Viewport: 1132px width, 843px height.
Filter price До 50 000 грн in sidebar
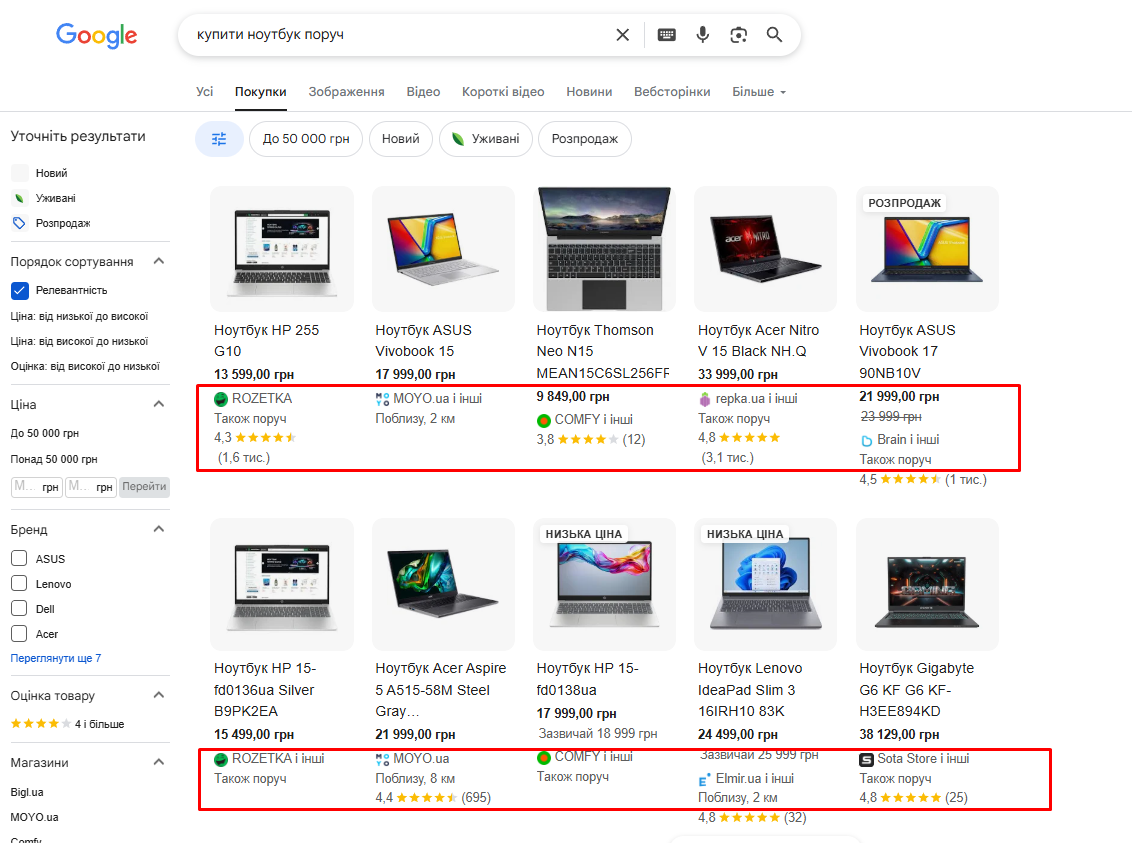[x=45, y=433]
